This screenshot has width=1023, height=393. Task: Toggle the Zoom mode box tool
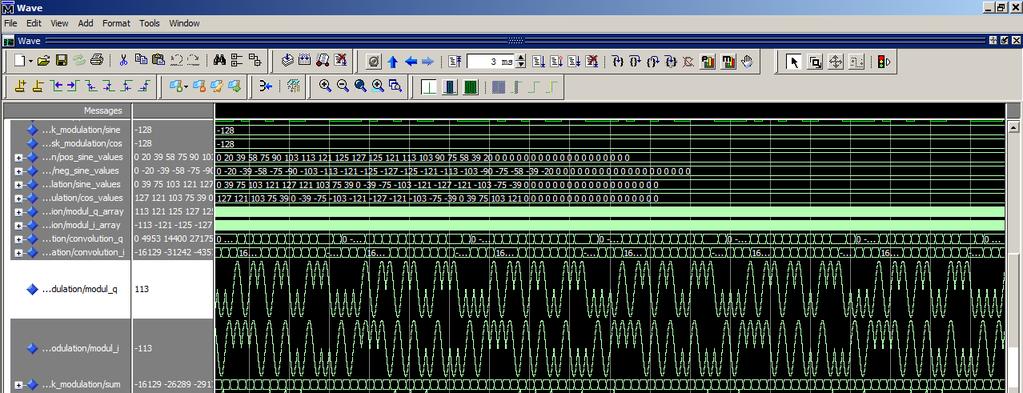pos(815,62)
